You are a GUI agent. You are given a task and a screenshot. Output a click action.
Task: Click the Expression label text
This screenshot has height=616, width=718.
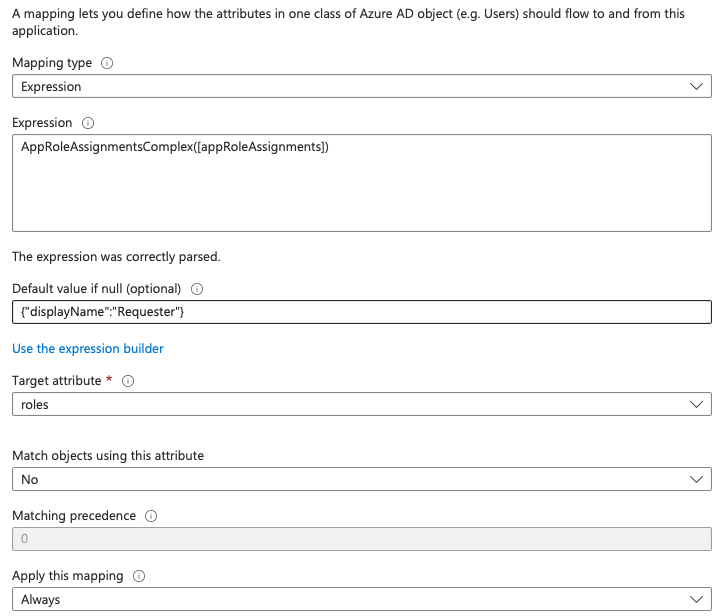tap(42, 123)
